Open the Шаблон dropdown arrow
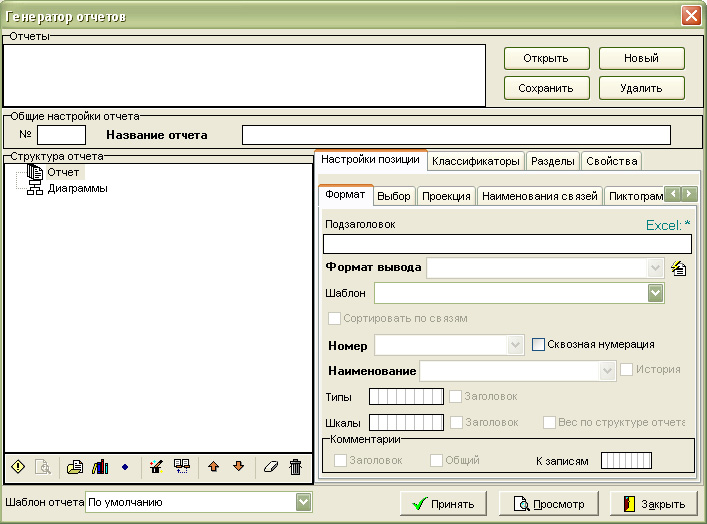Viewport: 707px width, 524px height. (x=655, y=293)
